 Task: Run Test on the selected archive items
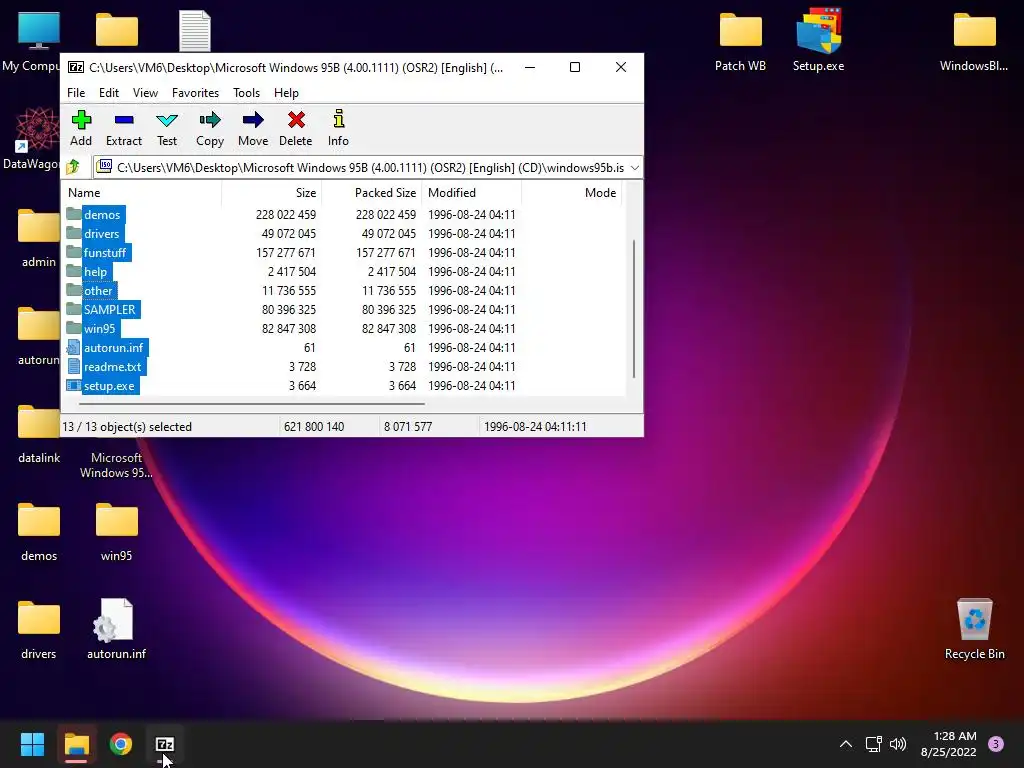(167, 129)
